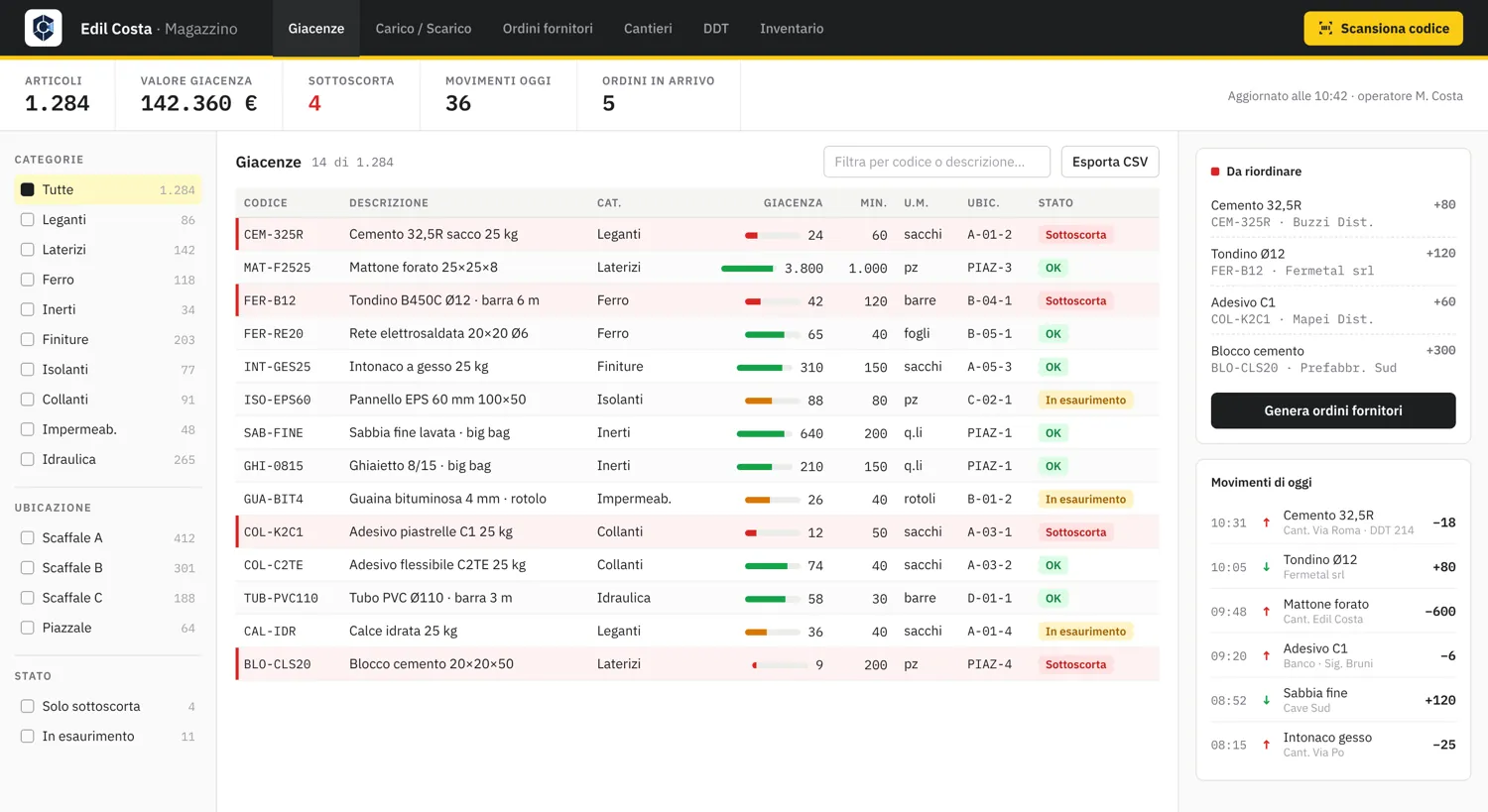1488x812 pixels.
Task: Click the In esaurimento badge in the ISO-EPS60 row
Action: (x=1085, y=400)
